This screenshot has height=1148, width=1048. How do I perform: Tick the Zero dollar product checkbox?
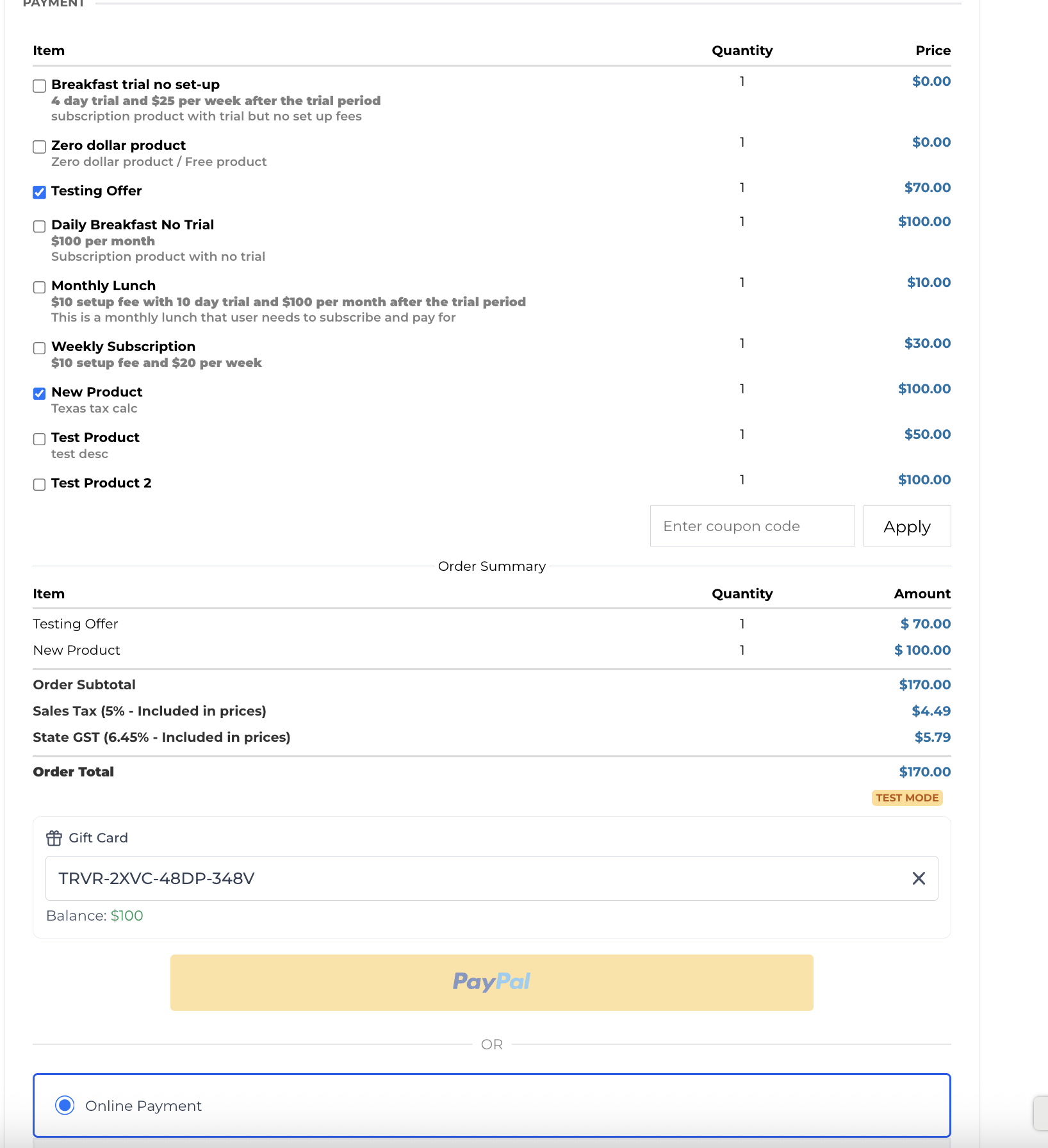point(40,147)
